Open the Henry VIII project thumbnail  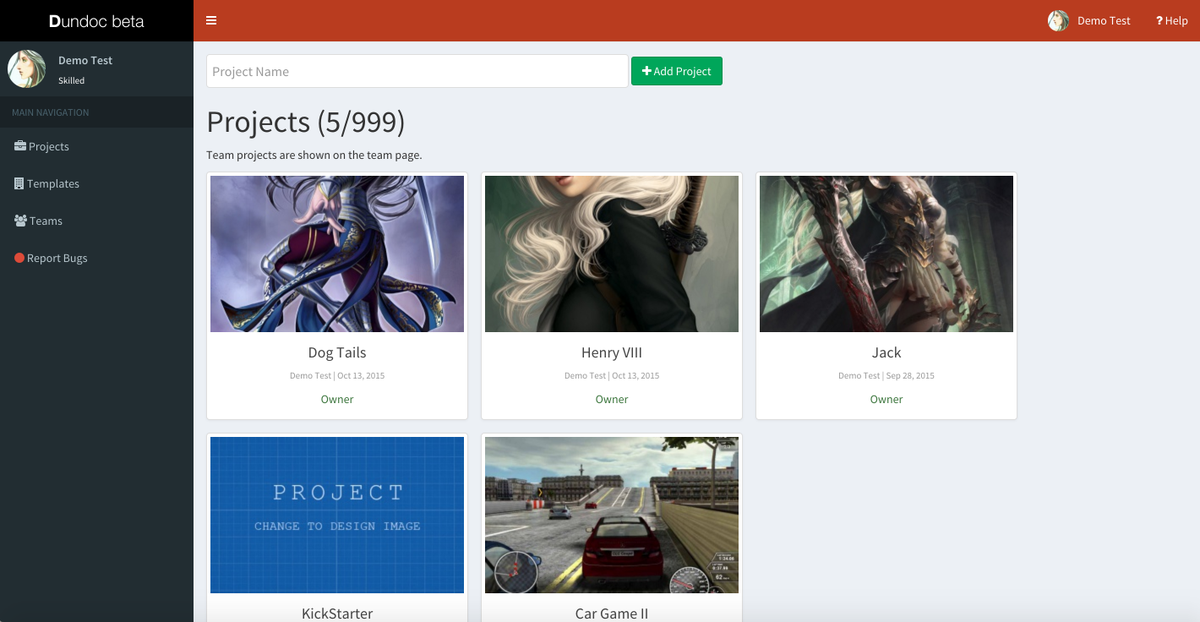coord(612,254)
